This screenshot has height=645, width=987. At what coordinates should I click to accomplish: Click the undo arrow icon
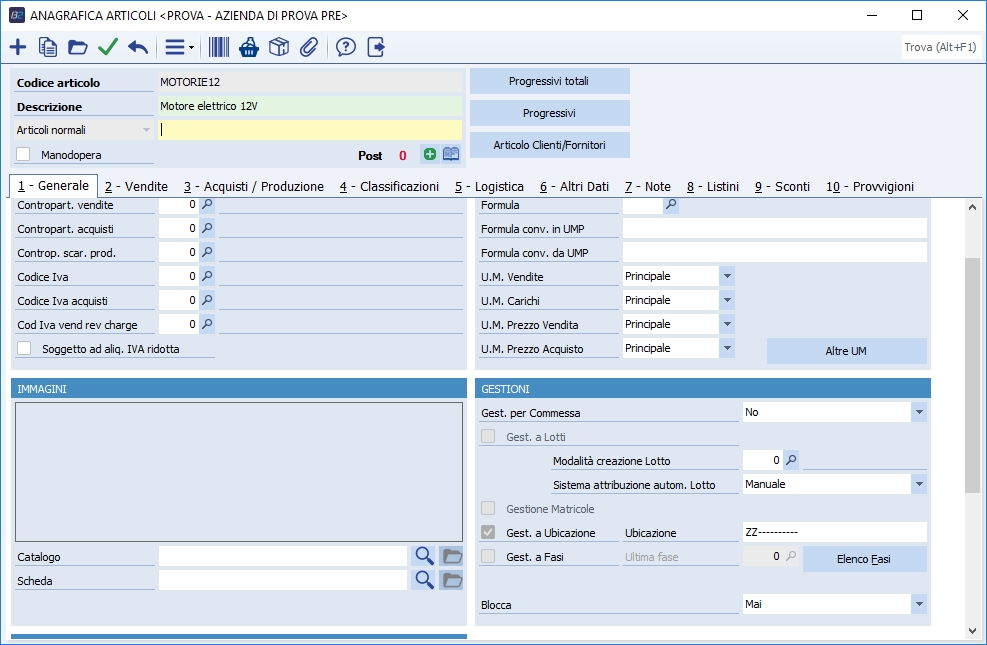pyautogui.click(x=138, y=47)
